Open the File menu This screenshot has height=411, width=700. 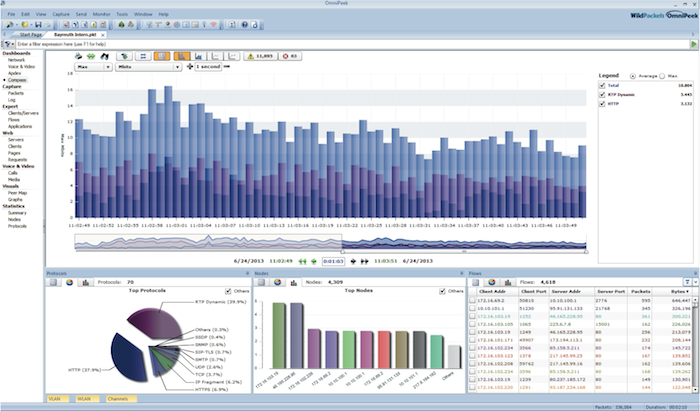[11, 14]
